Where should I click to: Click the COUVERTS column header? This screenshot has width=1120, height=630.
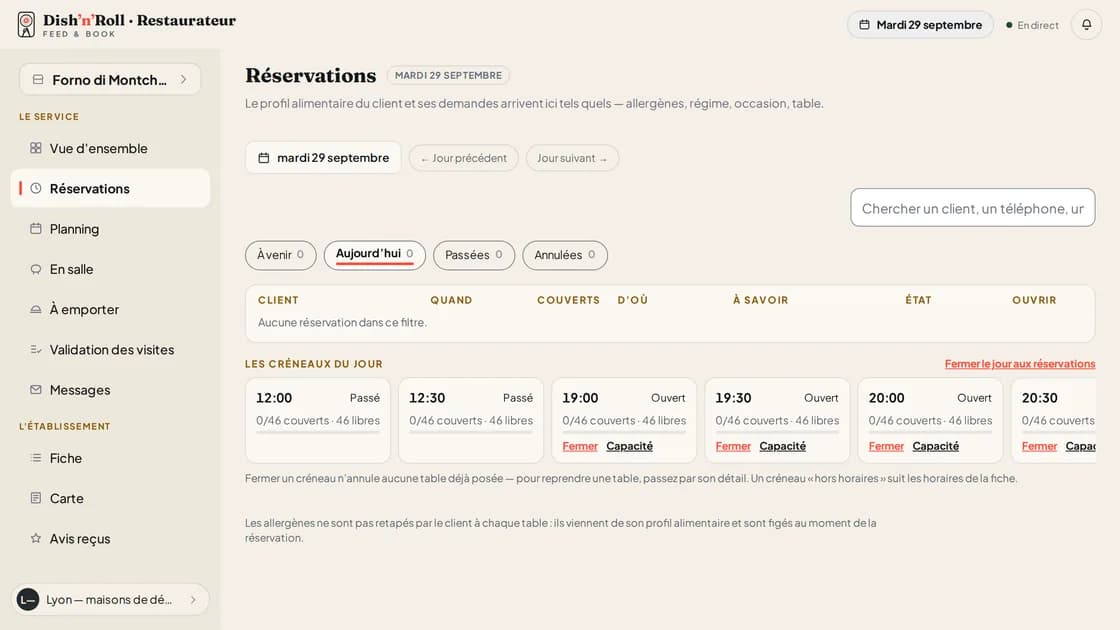(x=569, y=300)
